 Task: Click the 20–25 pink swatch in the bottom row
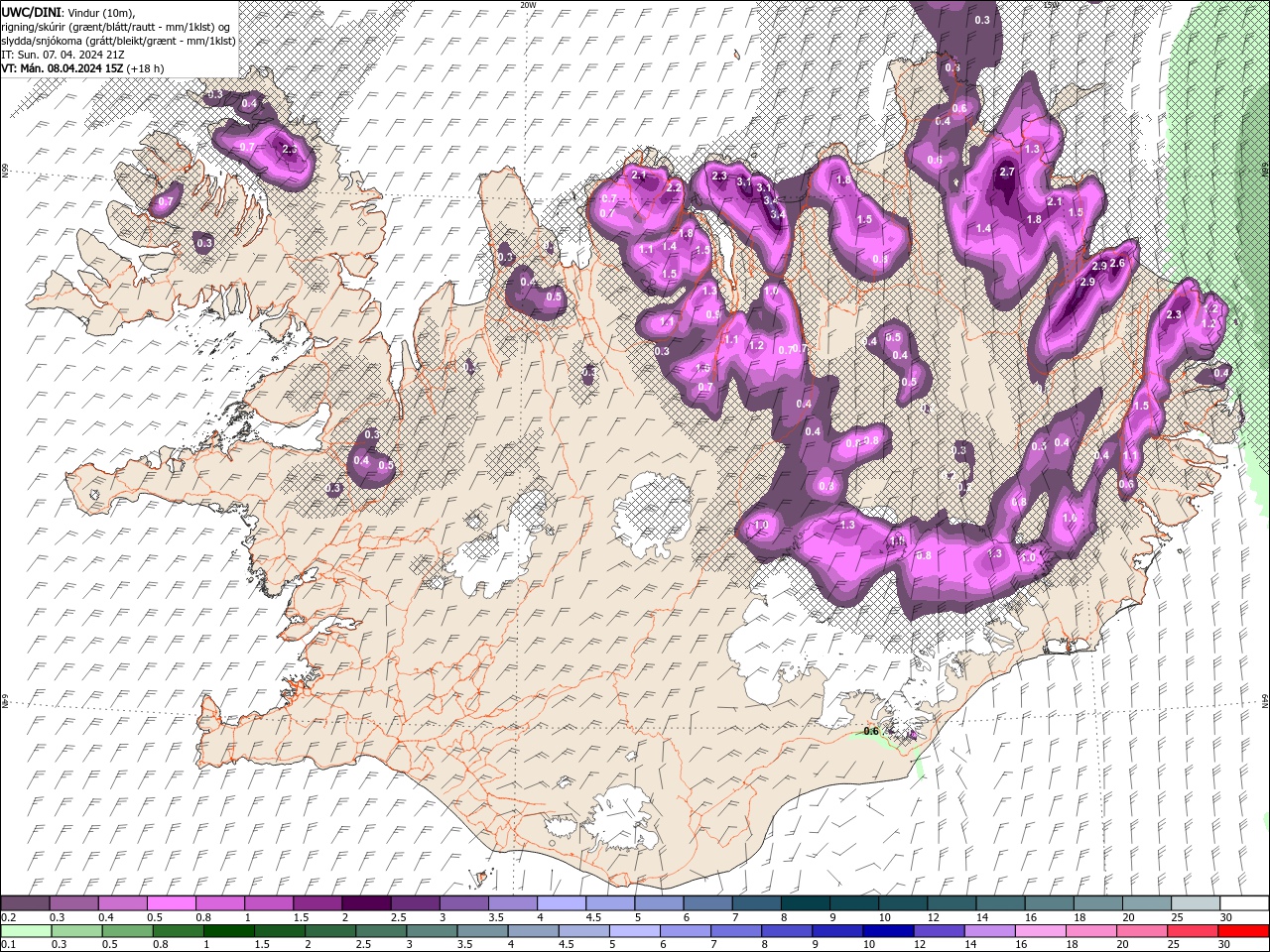(x=1141, y=931)
